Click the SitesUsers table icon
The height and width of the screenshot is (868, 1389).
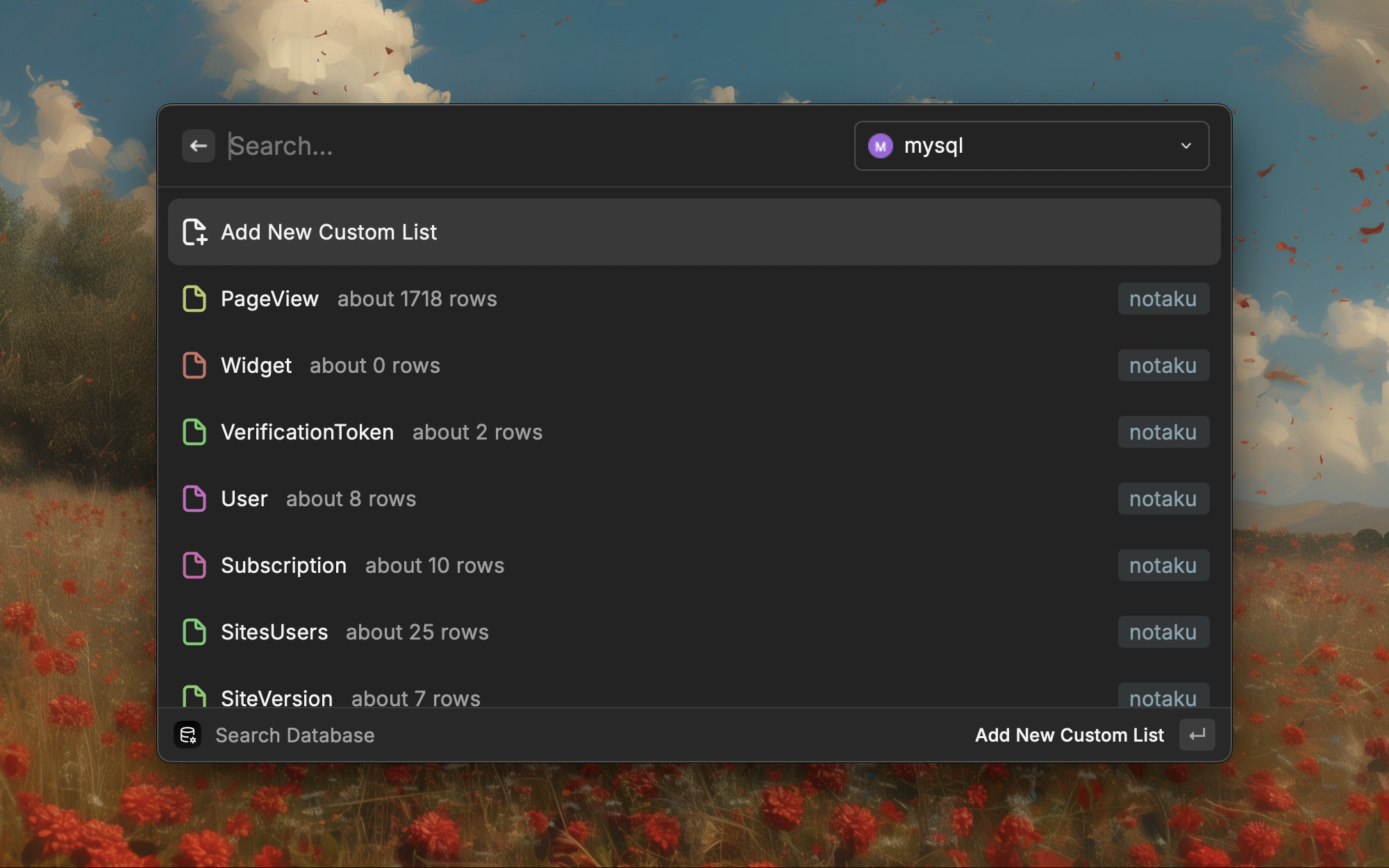(x=193, y=631)
